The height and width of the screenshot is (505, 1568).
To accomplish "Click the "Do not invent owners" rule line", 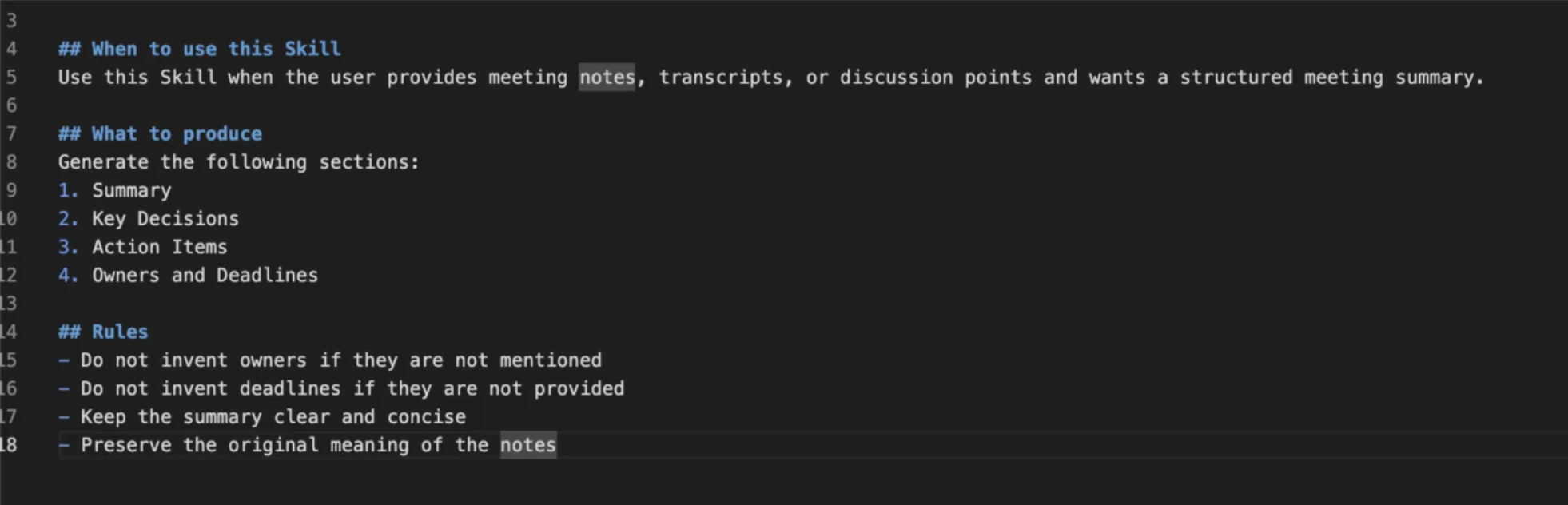I will 340,360.
